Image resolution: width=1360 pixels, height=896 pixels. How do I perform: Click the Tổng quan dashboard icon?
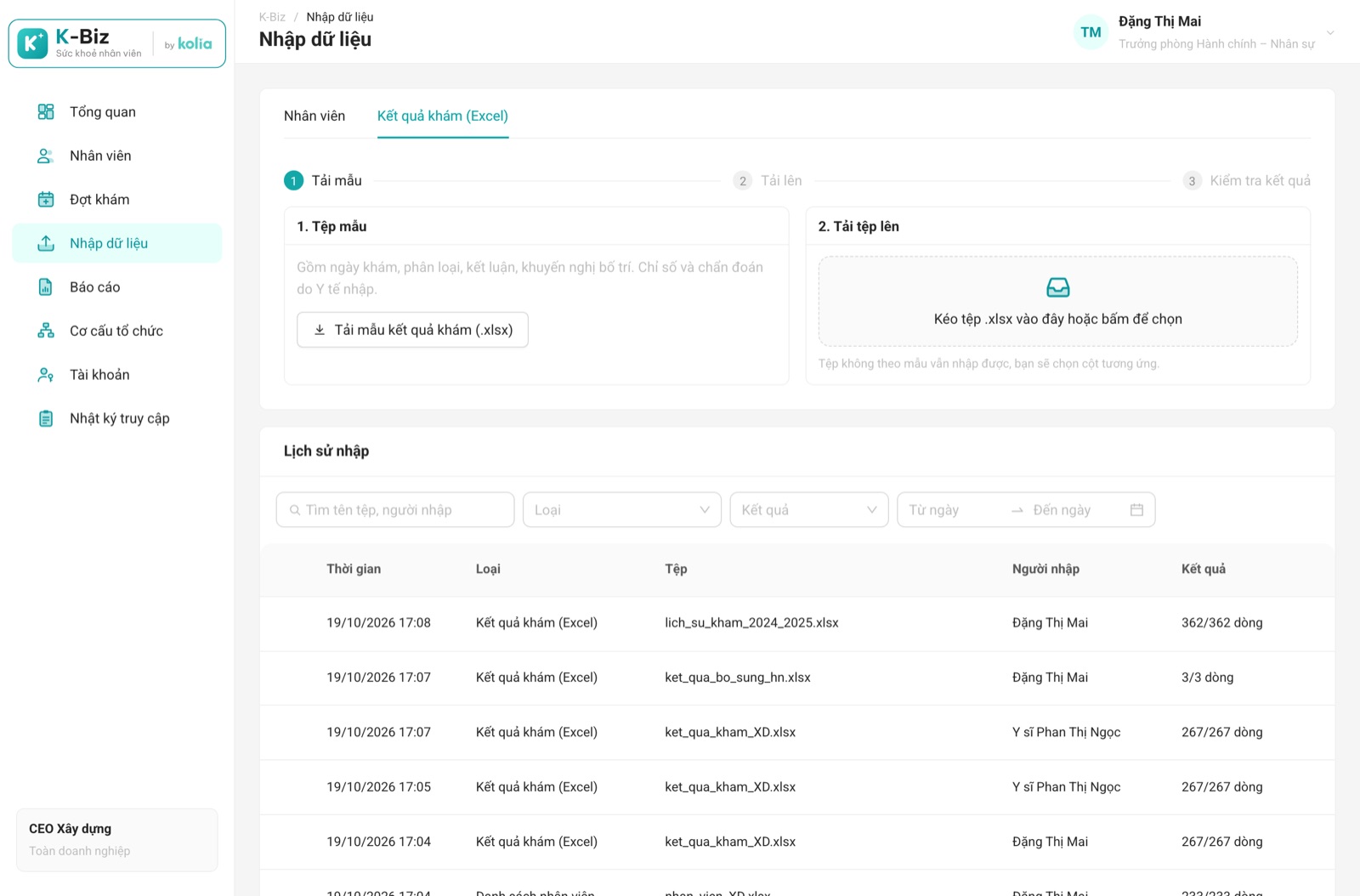click(46, 112)
